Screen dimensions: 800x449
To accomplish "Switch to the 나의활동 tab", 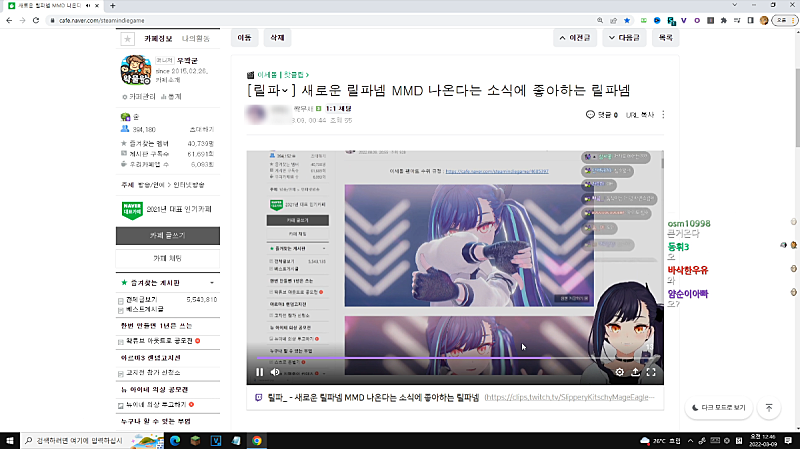I will click(x=196, y=38).
